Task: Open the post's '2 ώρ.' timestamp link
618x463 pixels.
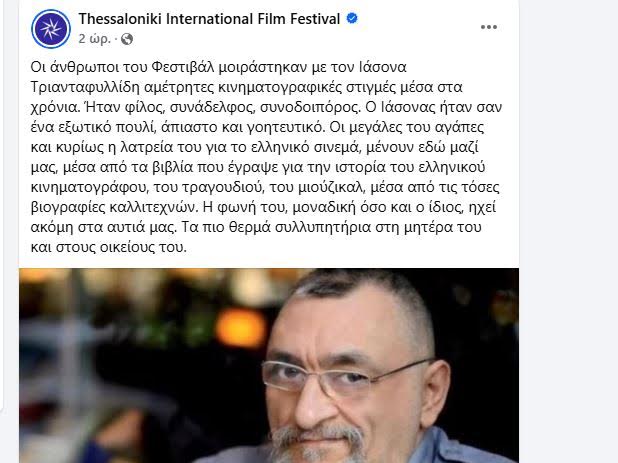Action: (95, 39)
